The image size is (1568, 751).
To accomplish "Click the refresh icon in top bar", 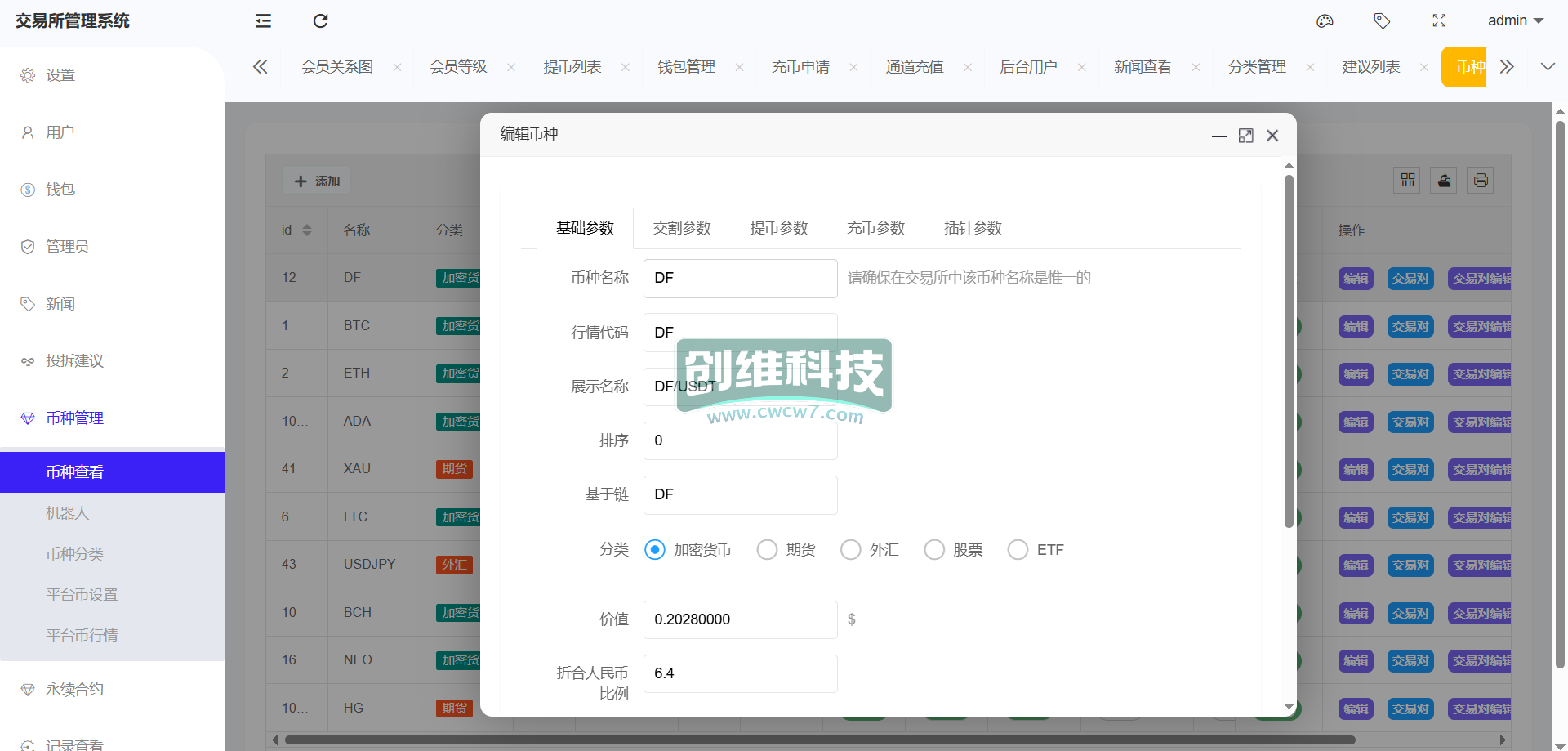I will 320,21.
